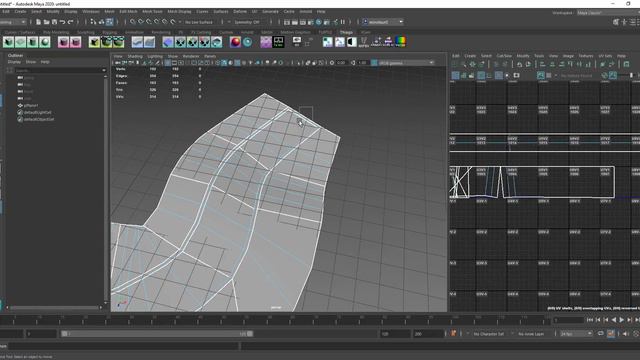Toggle the color management button in viewport
Viewport: 640px width, 360px height.
pos(374,63)
